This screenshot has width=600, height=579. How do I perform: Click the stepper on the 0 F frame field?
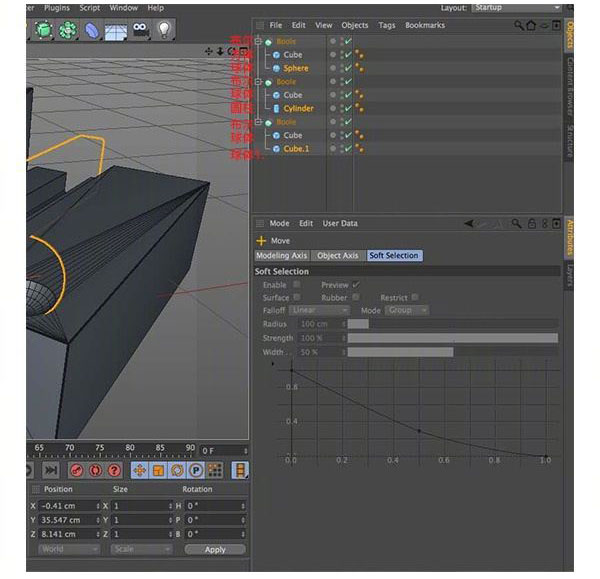coord(245,451)
